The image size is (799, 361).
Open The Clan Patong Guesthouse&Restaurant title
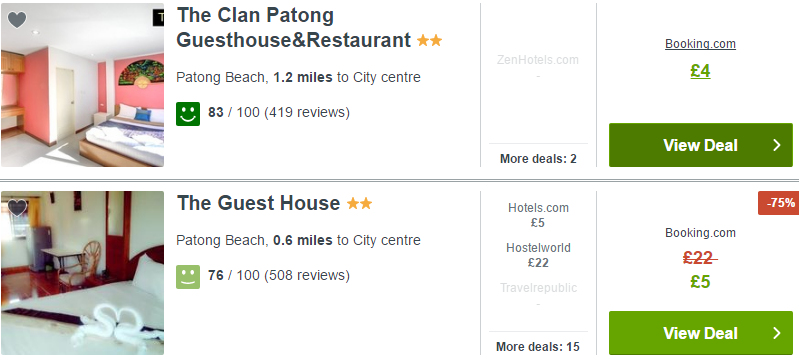294,28
